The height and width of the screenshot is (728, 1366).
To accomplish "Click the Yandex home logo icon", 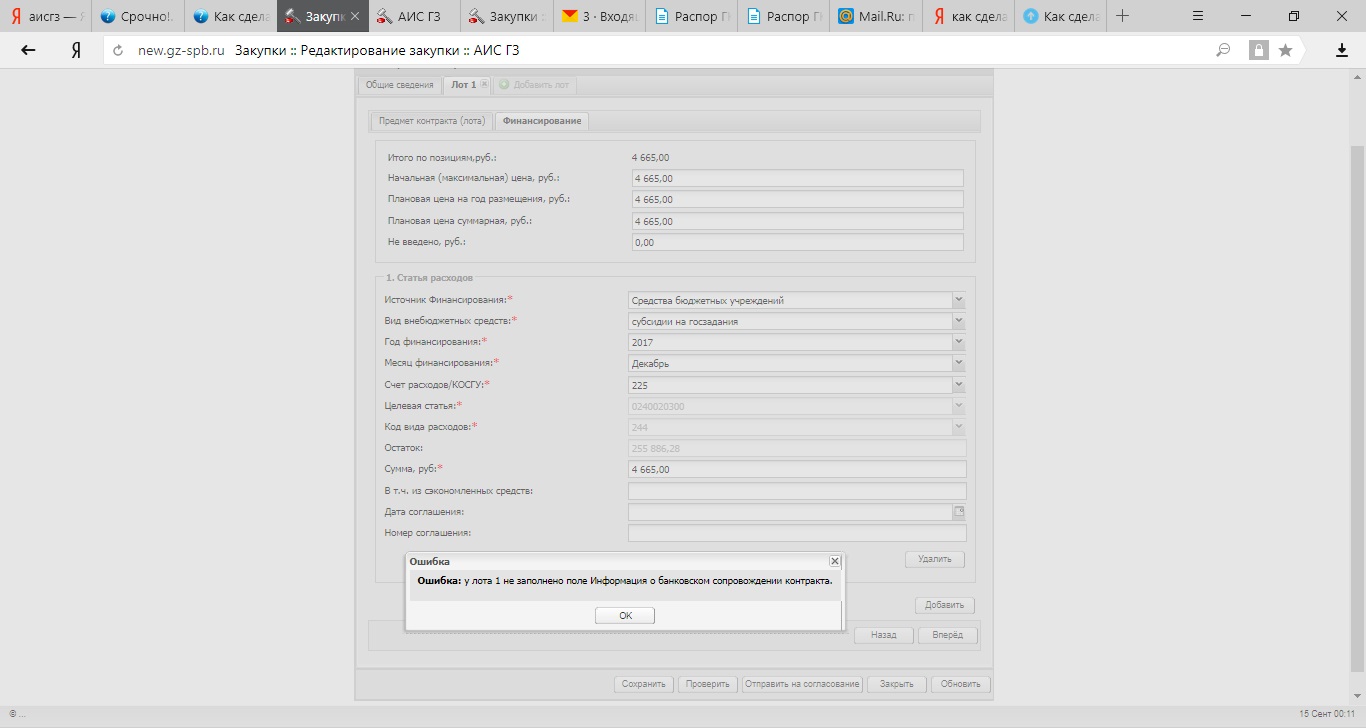I will click(x=75, y=51).
